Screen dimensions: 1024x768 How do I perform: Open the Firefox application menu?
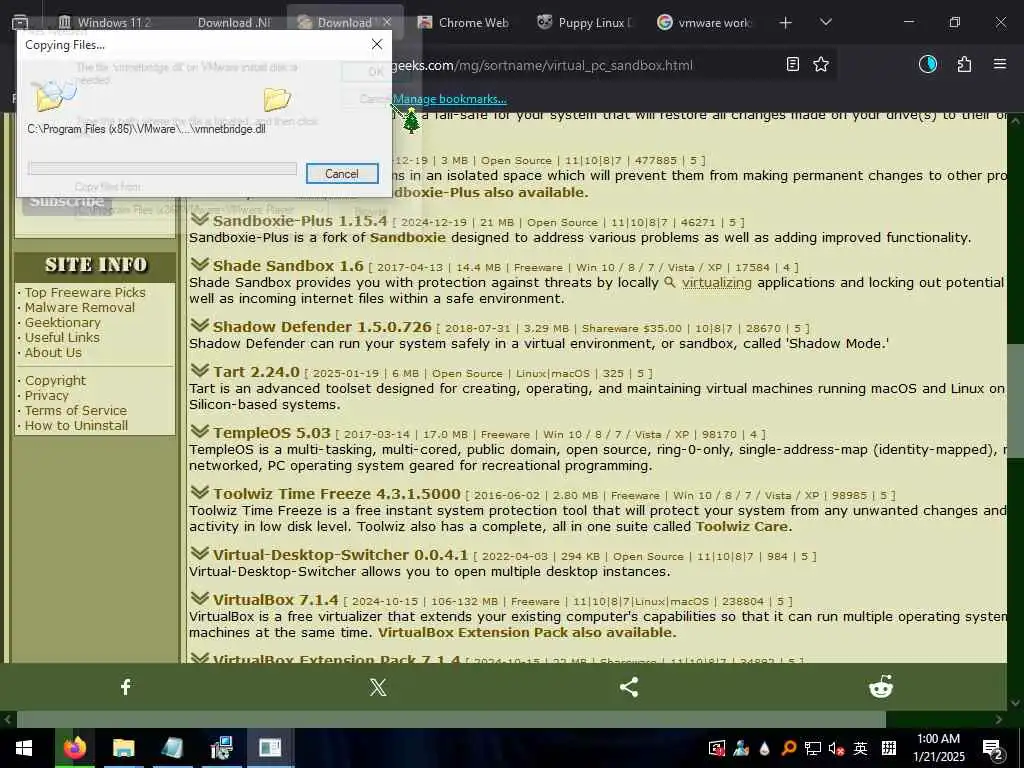tap(1000, 64)
